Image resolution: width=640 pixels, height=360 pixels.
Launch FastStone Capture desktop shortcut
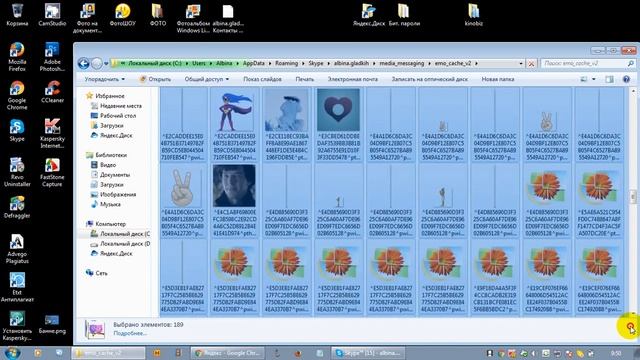(52, 172)
